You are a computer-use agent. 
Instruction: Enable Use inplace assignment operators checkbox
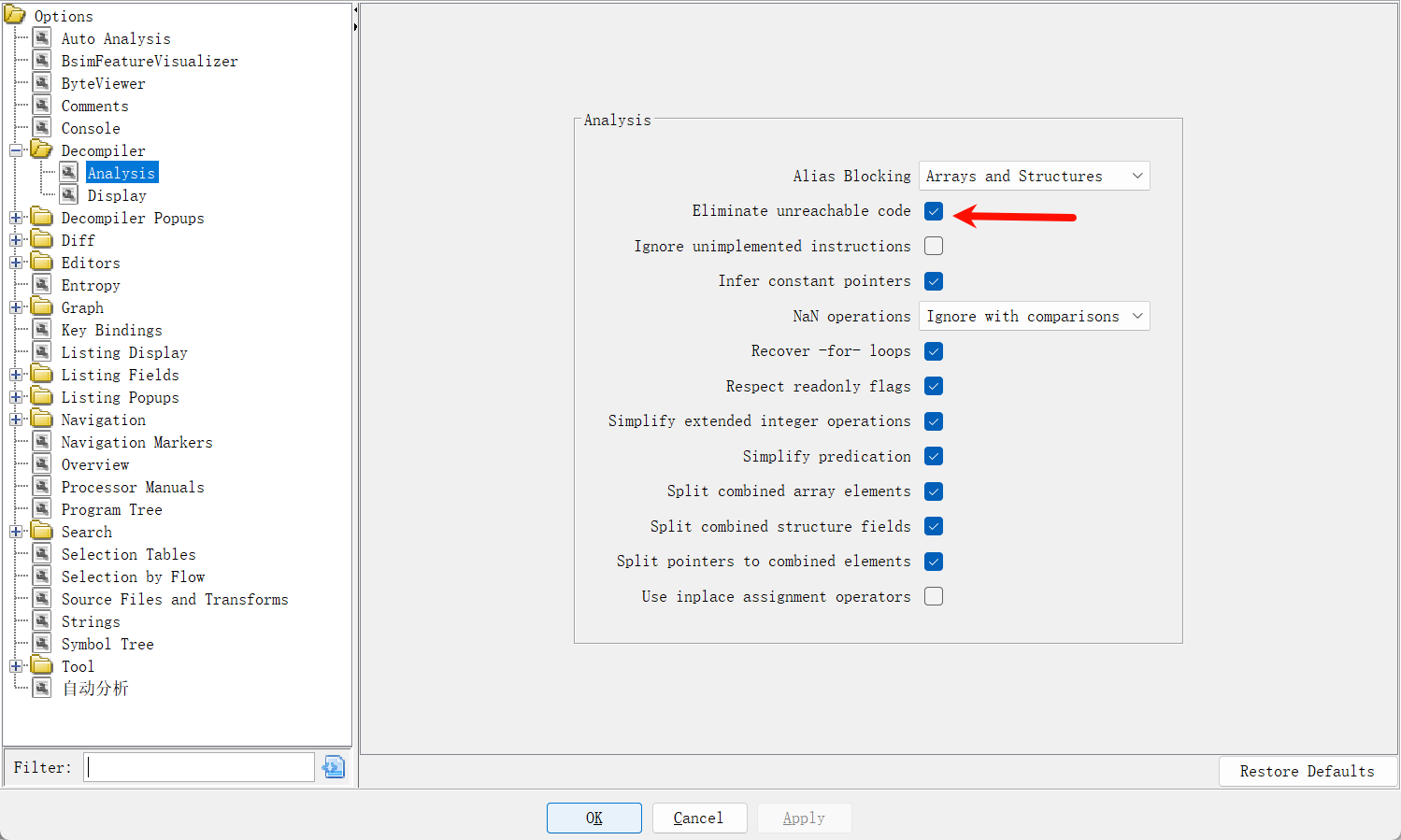pos(934,596)
